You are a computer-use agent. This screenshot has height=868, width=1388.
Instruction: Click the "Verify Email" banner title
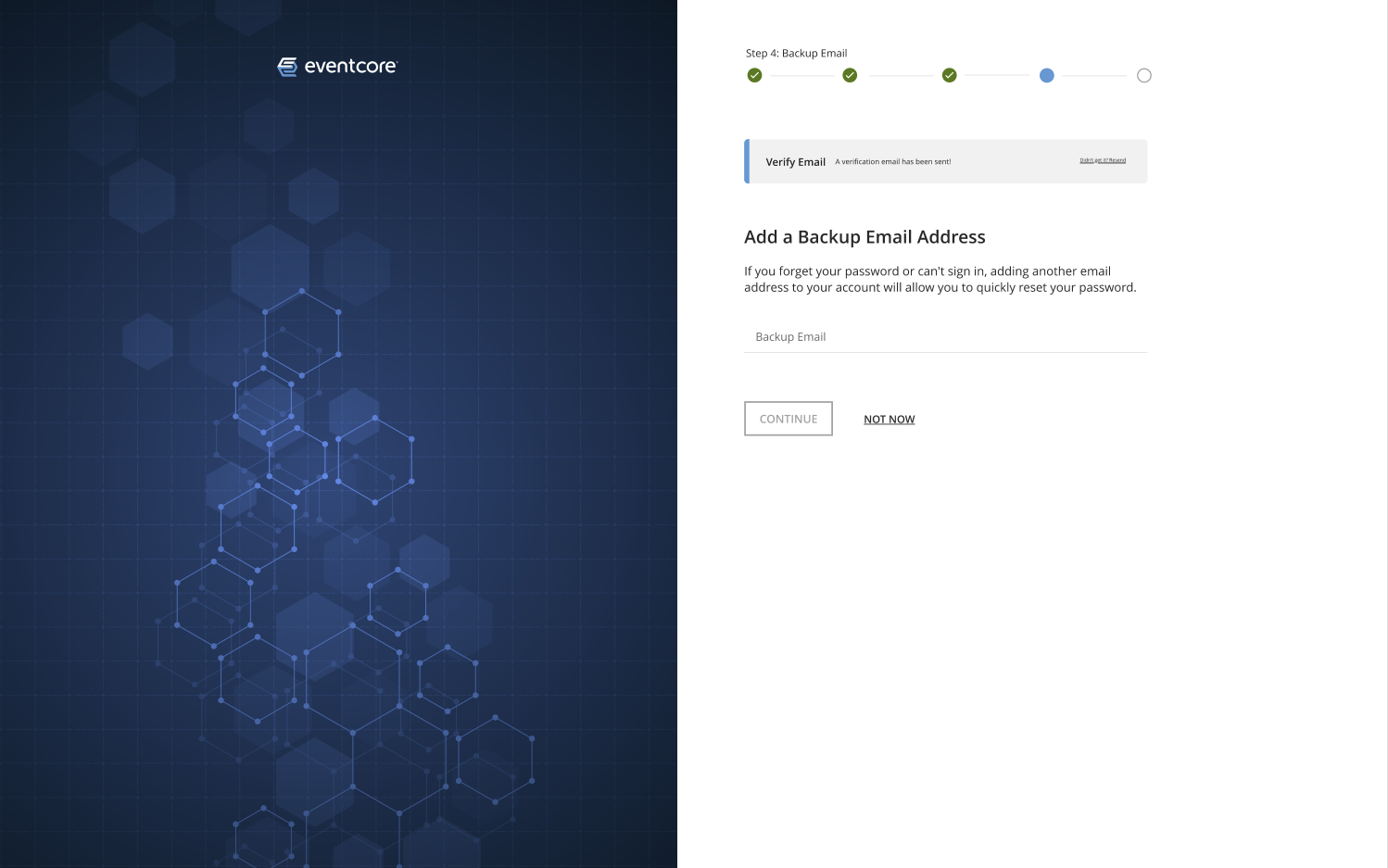point(795,162)
